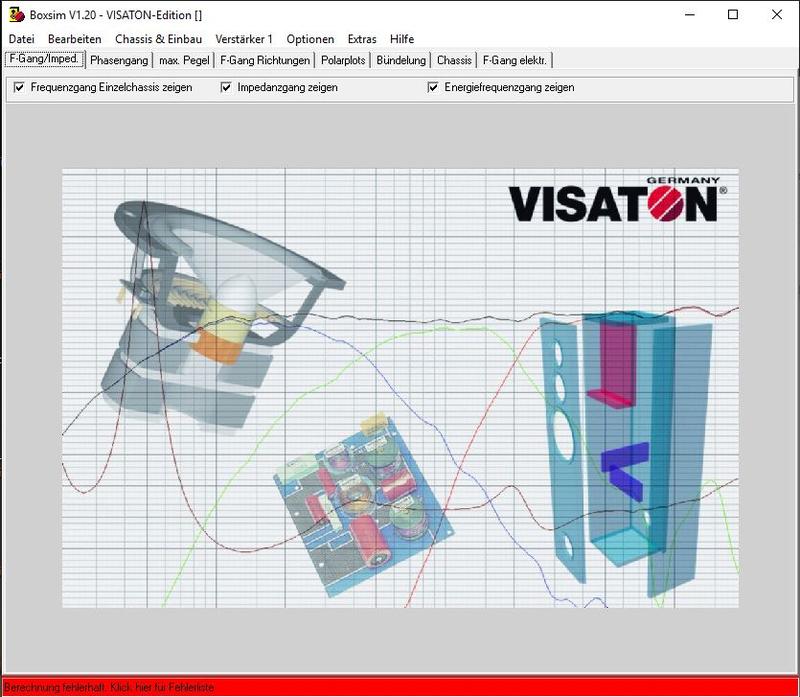Open the Extras menu
This screenshot has height=697, width=800.
point(362,39)
